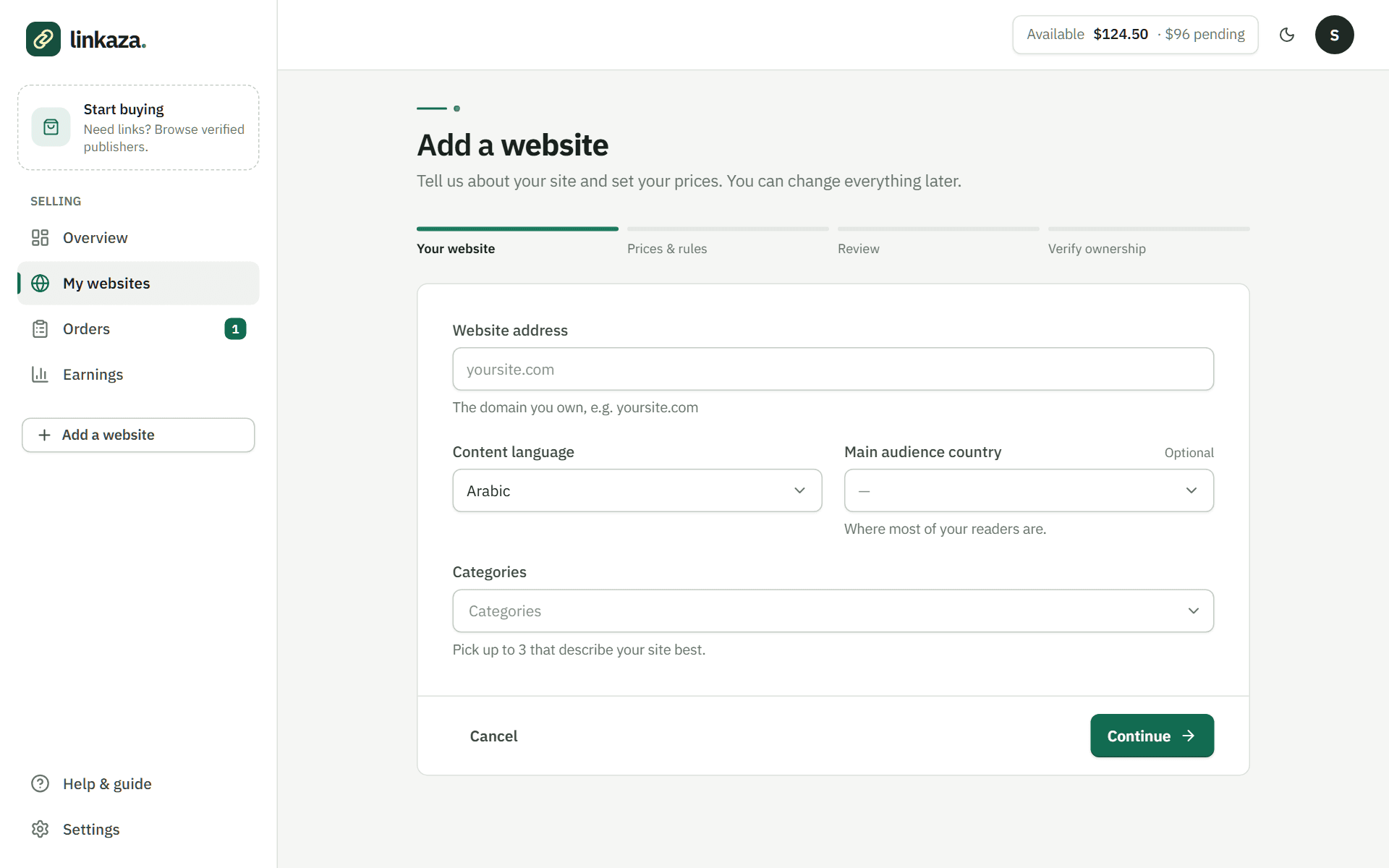Click the Earnings bar chart icon

click(40, 375)
